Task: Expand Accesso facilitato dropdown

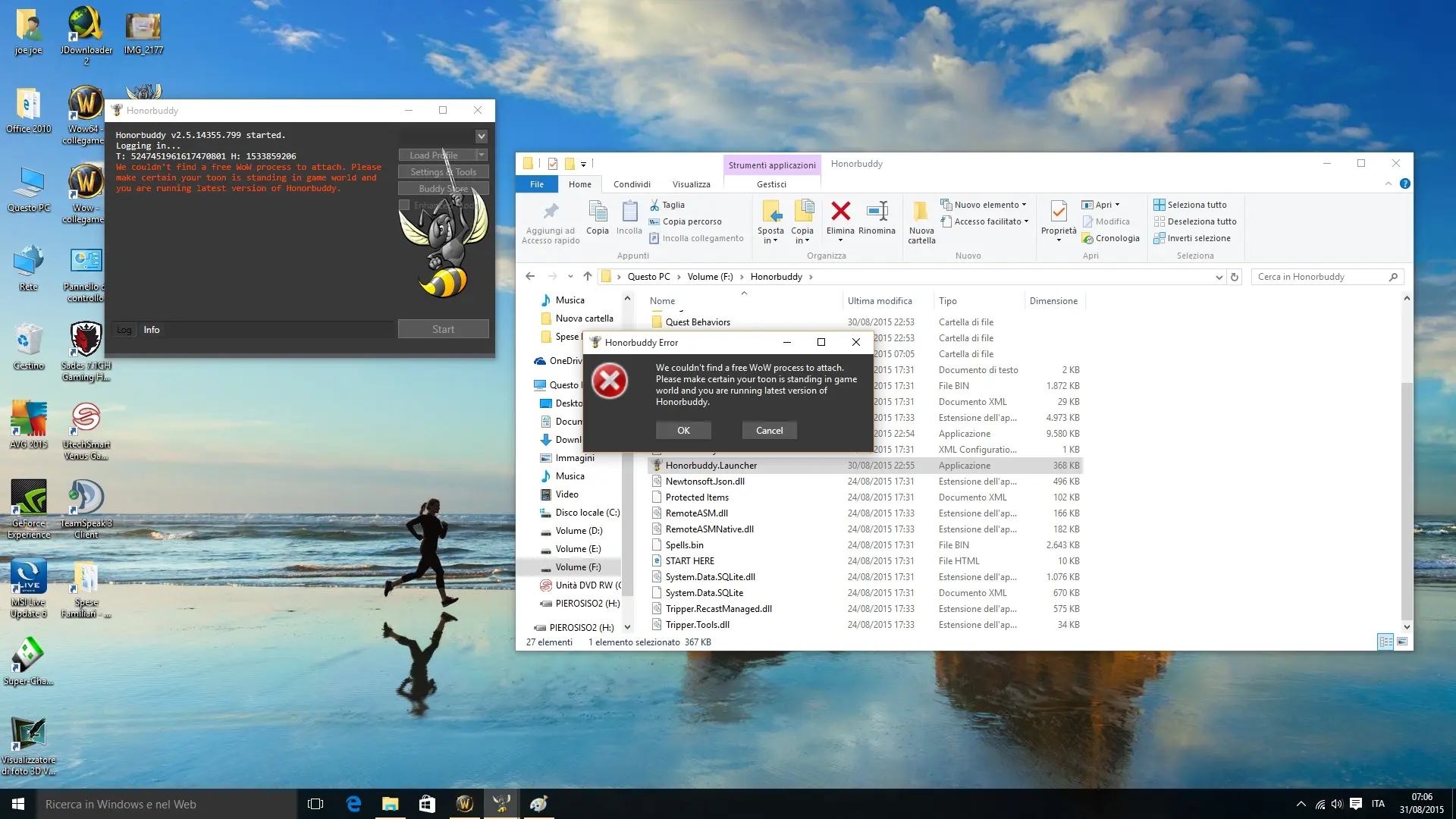Action: tap(985, 221)
